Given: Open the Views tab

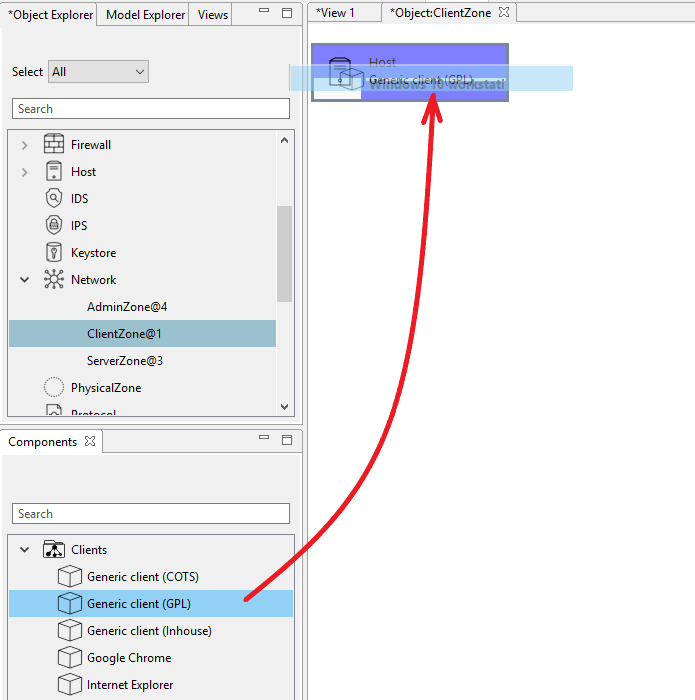Looking at the screenshot, I should point(212,14).
